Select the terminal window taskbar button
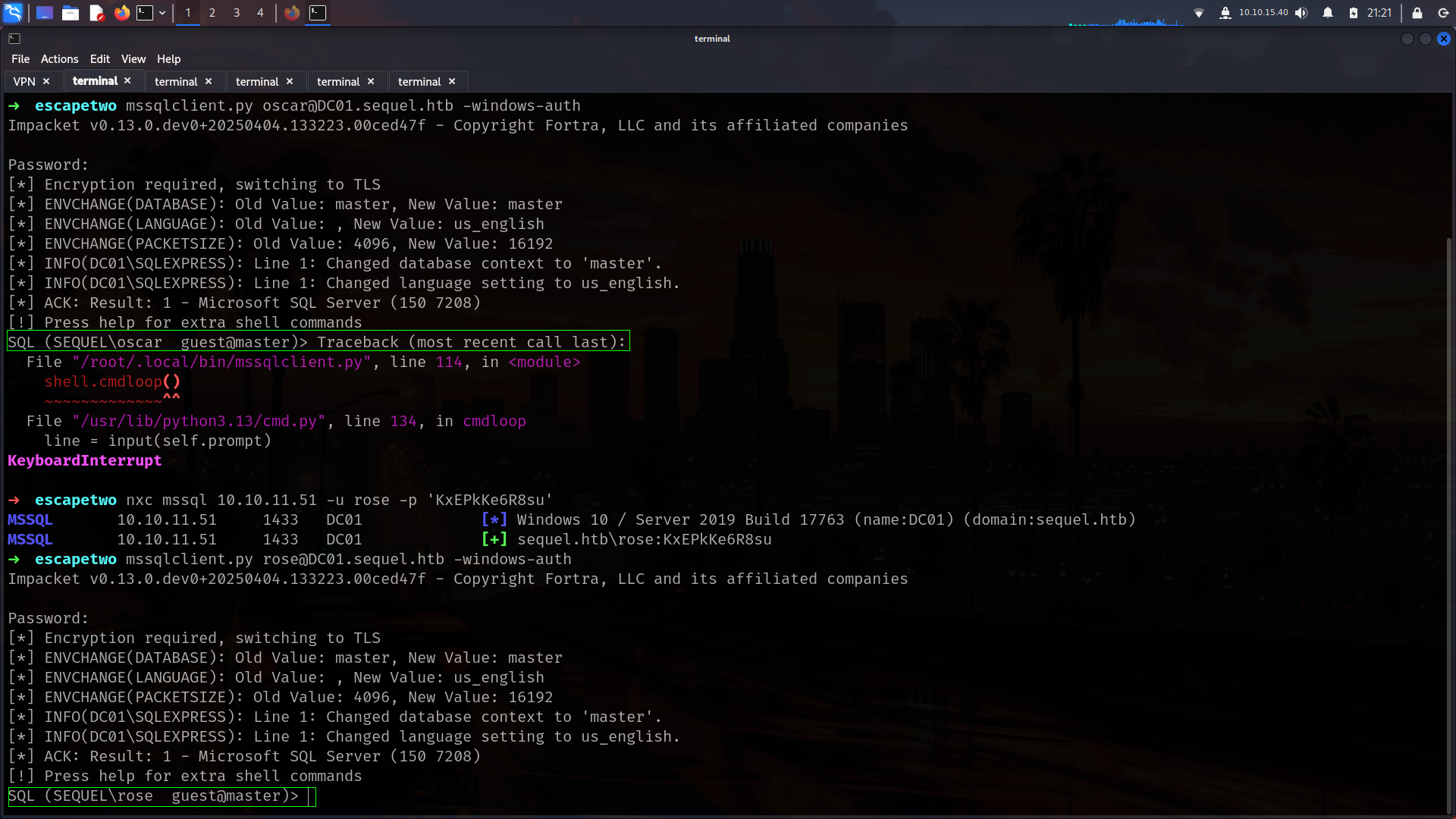This screenshot has width=1456, height=819. (318, 13)
